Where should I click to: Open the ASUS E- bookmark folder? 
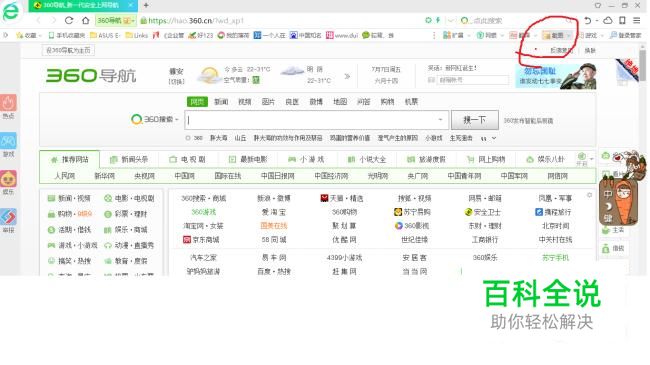(105, 35)
